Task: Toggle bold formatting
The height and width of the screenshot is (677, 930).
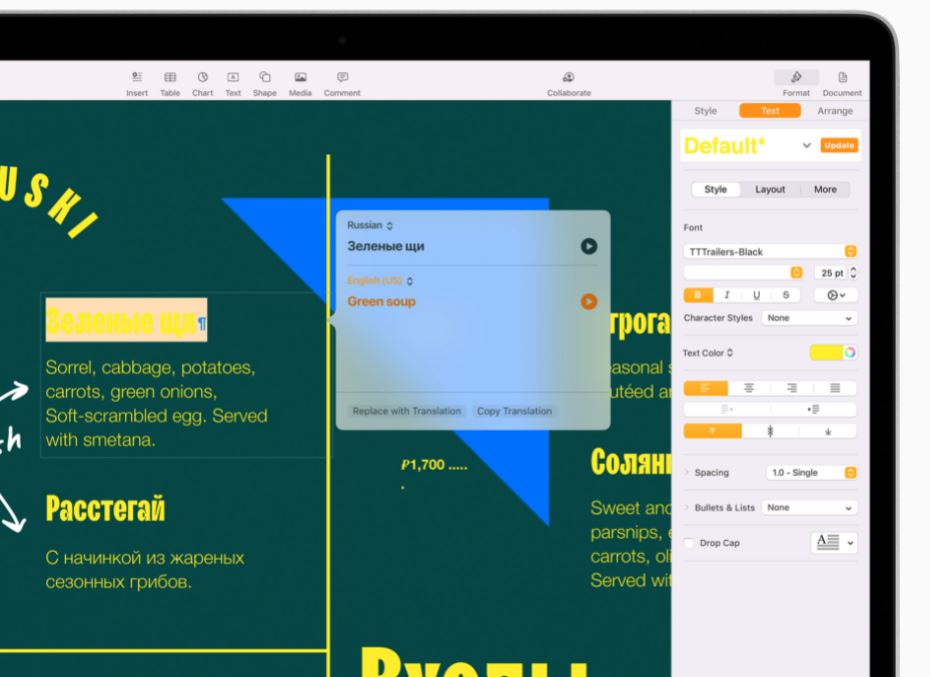Action: tap(698, 295)
